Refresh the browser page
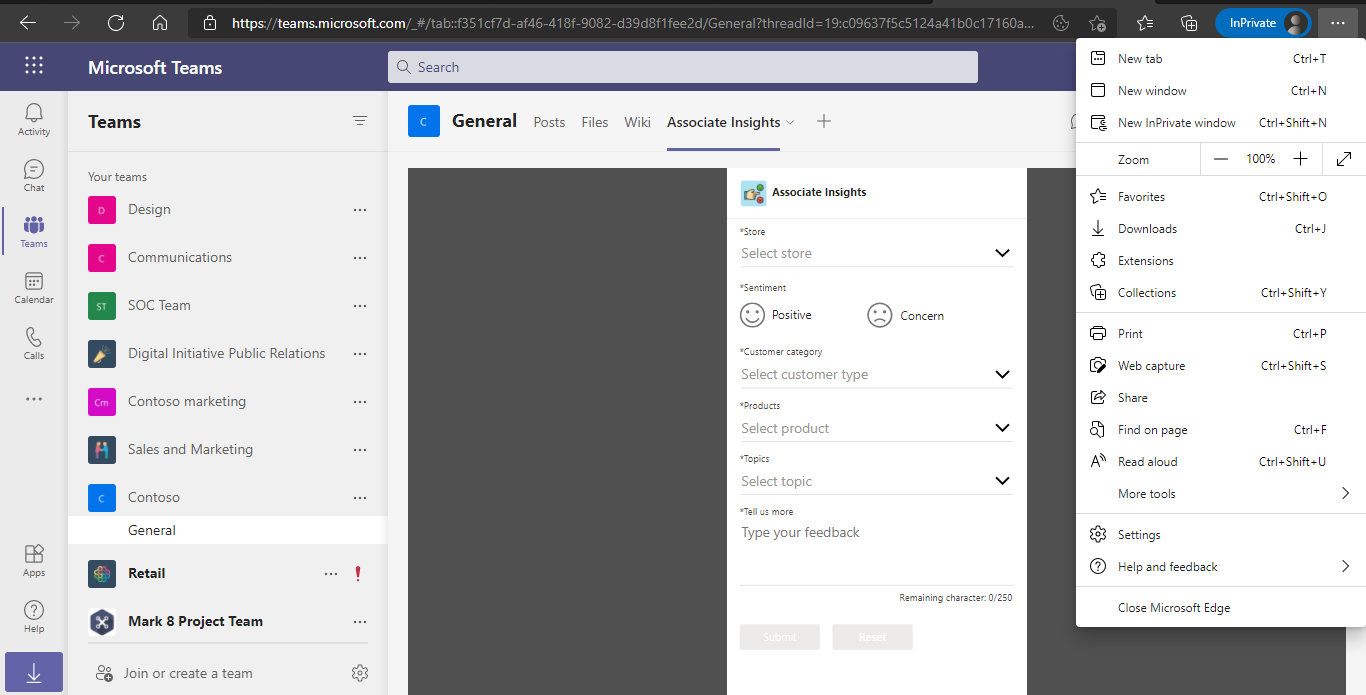Viewport: 1366px width, 695px height. coord(116,22)
